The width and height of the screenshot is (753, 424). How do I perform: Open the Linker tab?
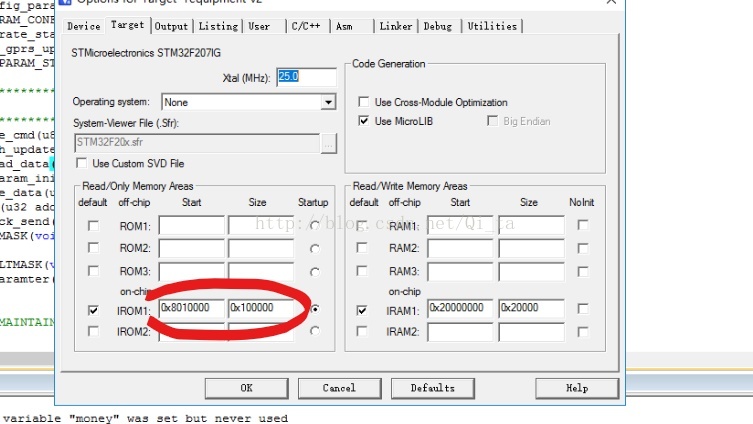(x=396, y=26)
